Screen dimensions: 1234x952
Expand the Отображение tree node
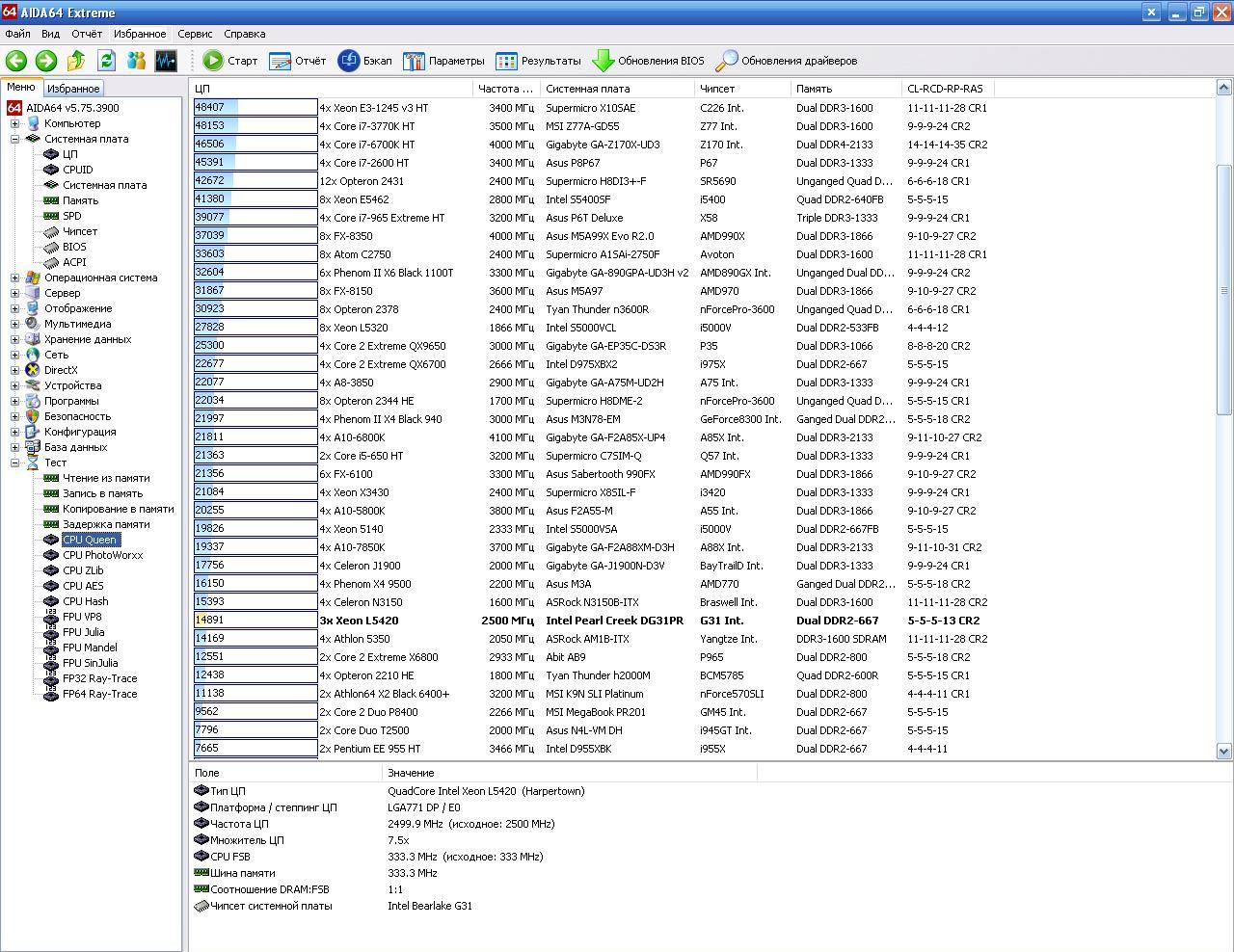pos(14,308)
